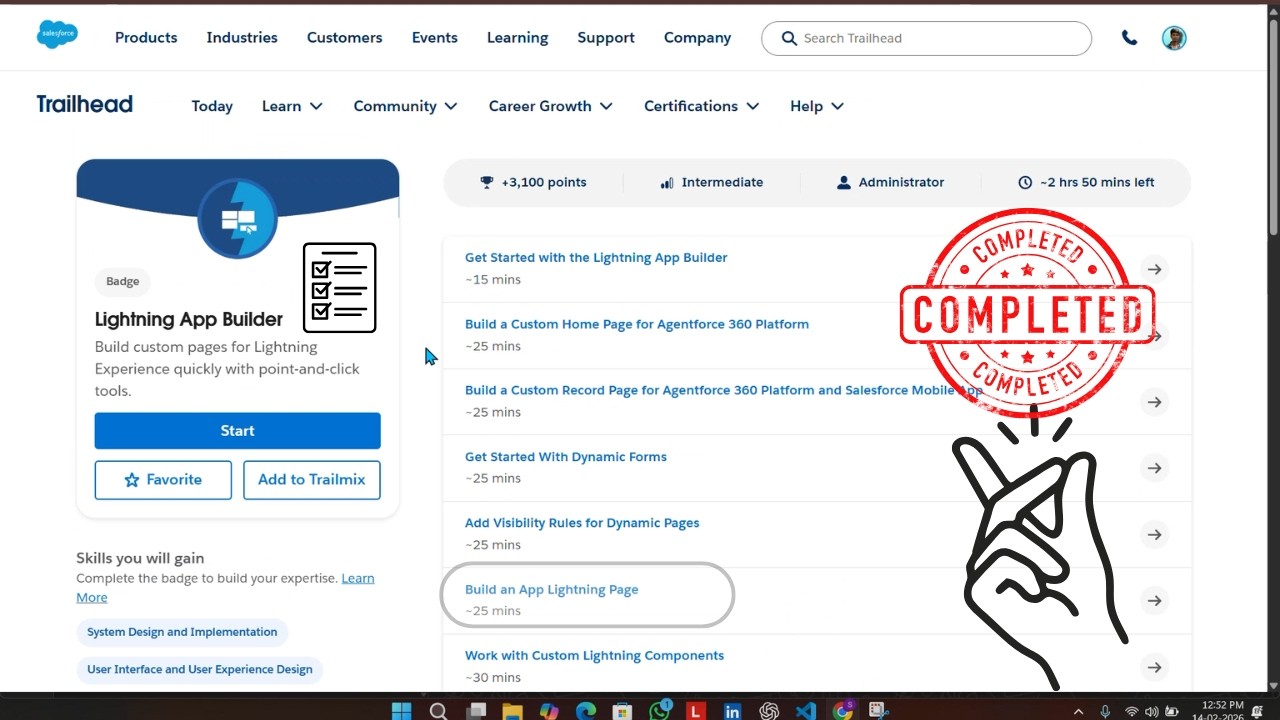
Task: Select User Interface and User Experience Design tag
Action: click(x=200, y=669)
